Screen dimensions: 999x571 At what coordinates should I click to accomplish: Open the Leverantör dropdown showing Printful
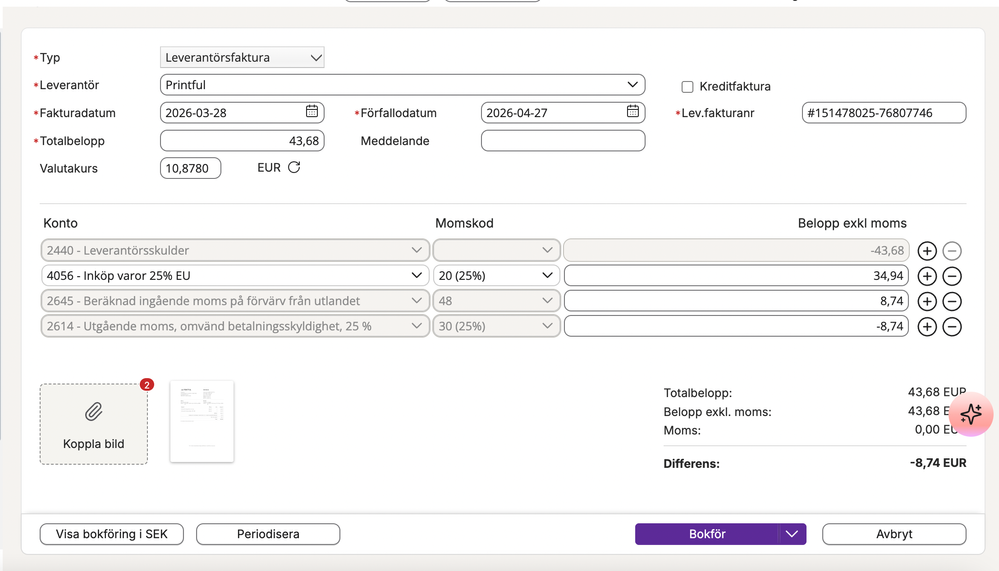pyautogui.click(x=403, y=85)
